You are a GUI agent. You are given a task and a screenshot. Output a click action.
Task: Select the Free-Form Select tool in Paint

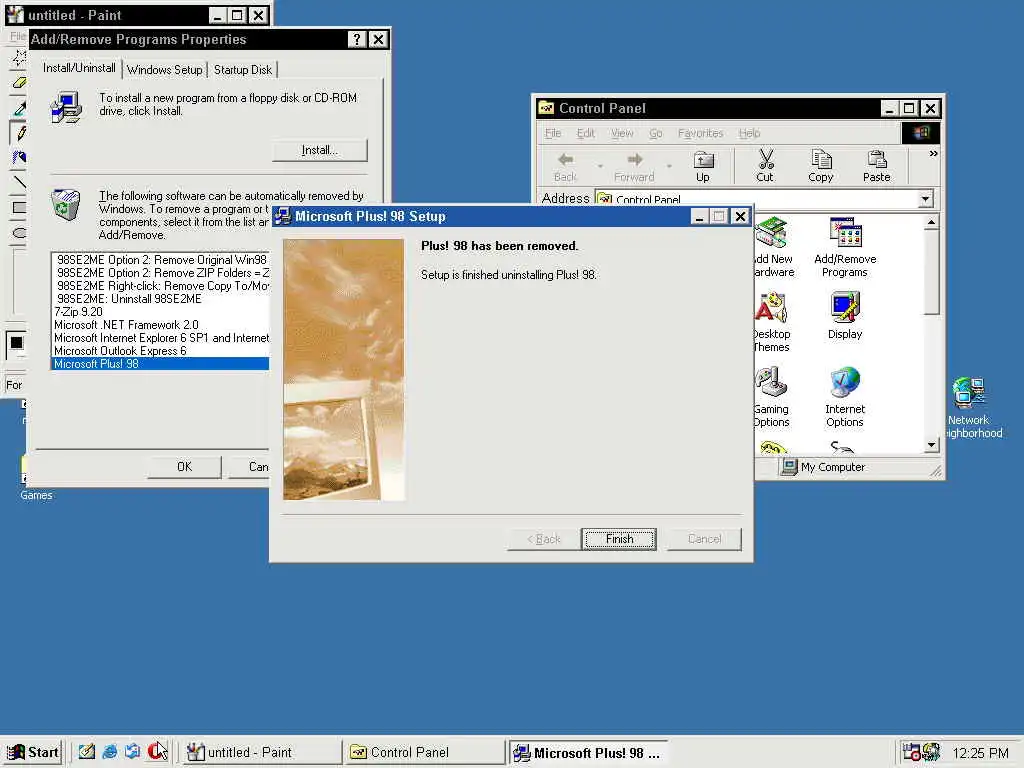(x=18, y=58)
